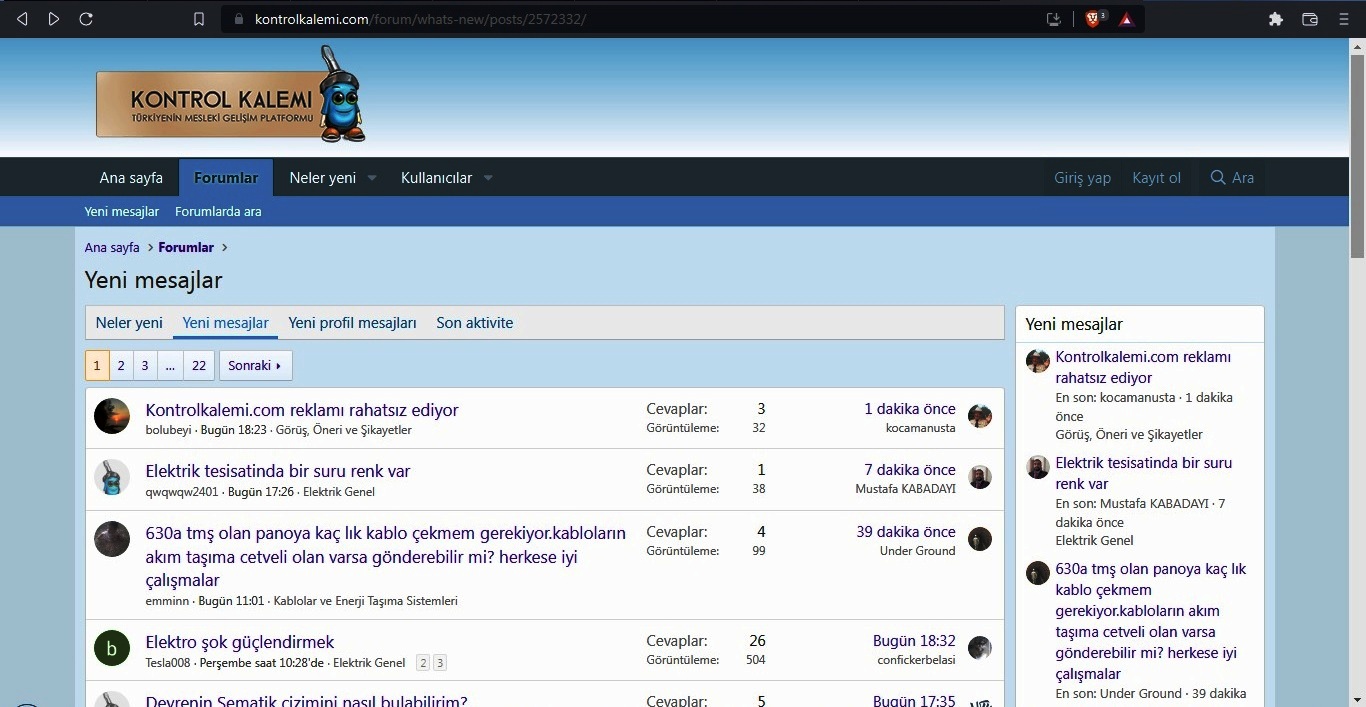Click the page vertical scrollbar
The height and width of the screenshot is (707, 1366).
pyautogui.click(x=1357, y=372)
